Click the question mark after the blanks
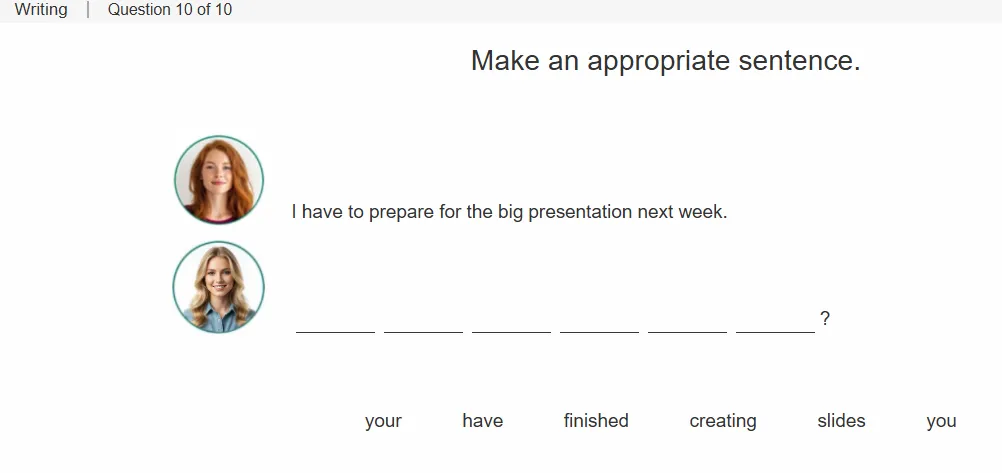This screenshot has width=1002, height=473. (x=825, y=318)
